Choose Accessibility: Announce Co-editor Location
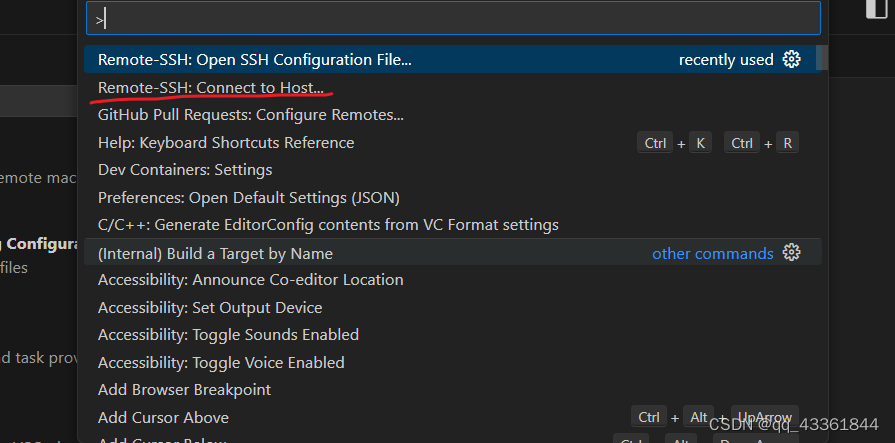895x443 pixels. pyautogui.click(x=453, y=280)
